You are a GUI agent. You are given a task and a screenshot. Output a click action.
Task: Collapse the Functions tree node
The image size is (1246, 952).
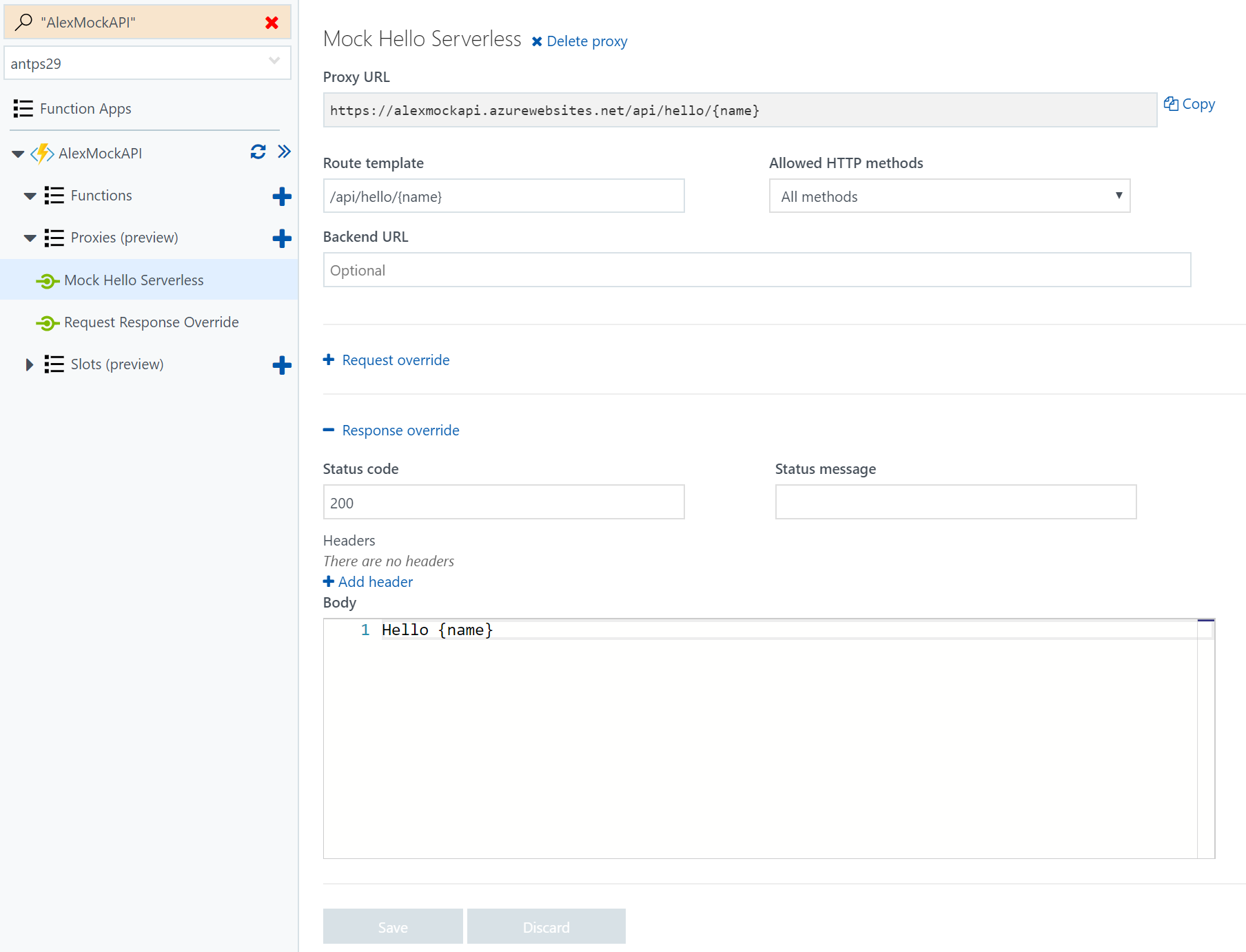click(x=30, y=196)
